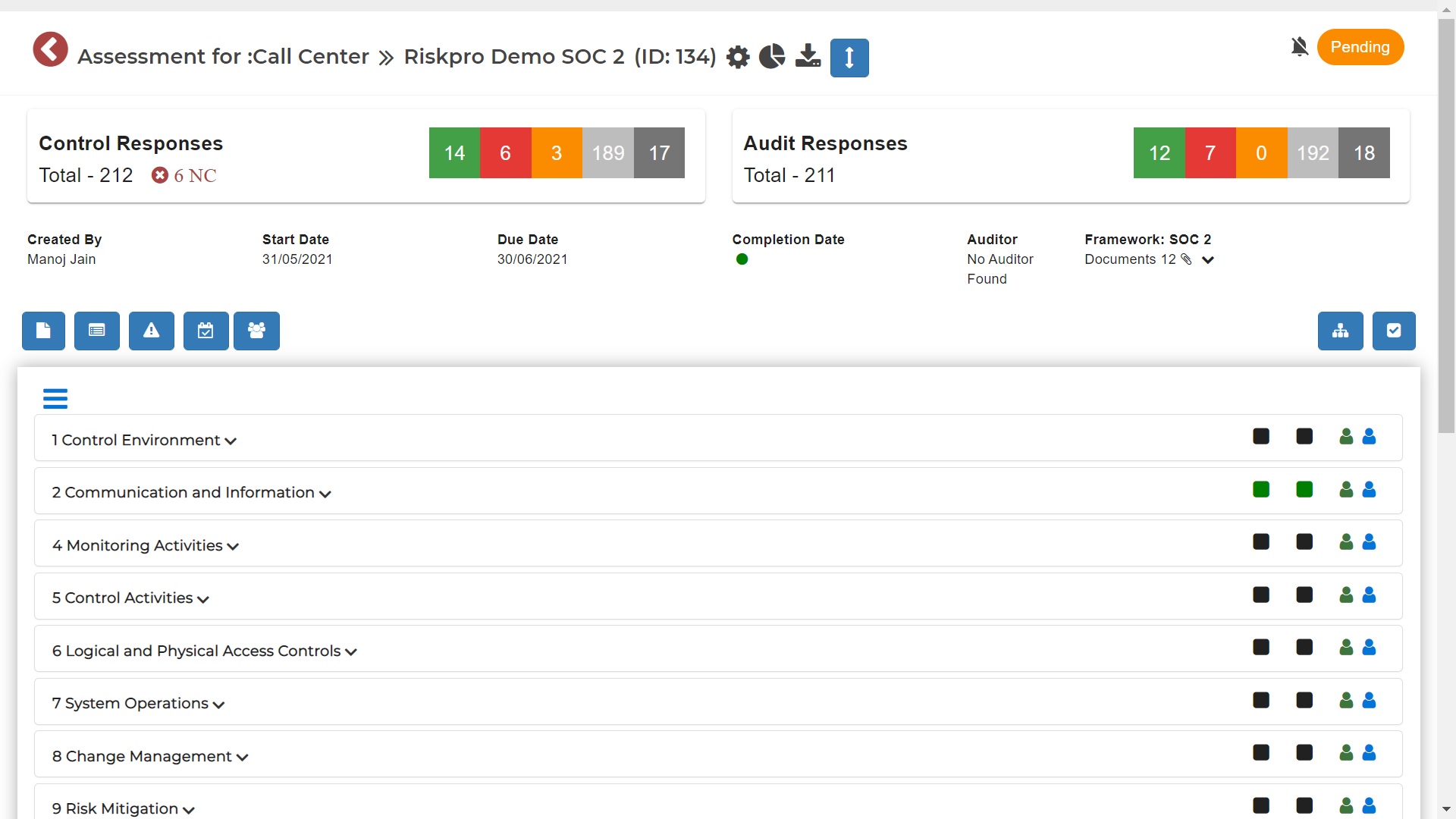Click the vertical page scrollbar
The width and height of the screenshot is (1456, 819).
tap(1446, 226)
